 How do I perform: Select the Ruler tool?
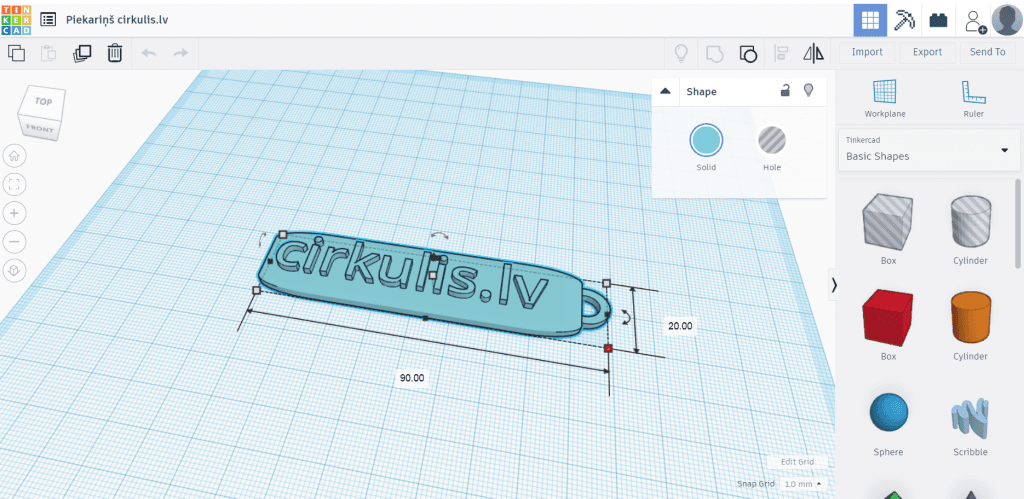[973, 99]
